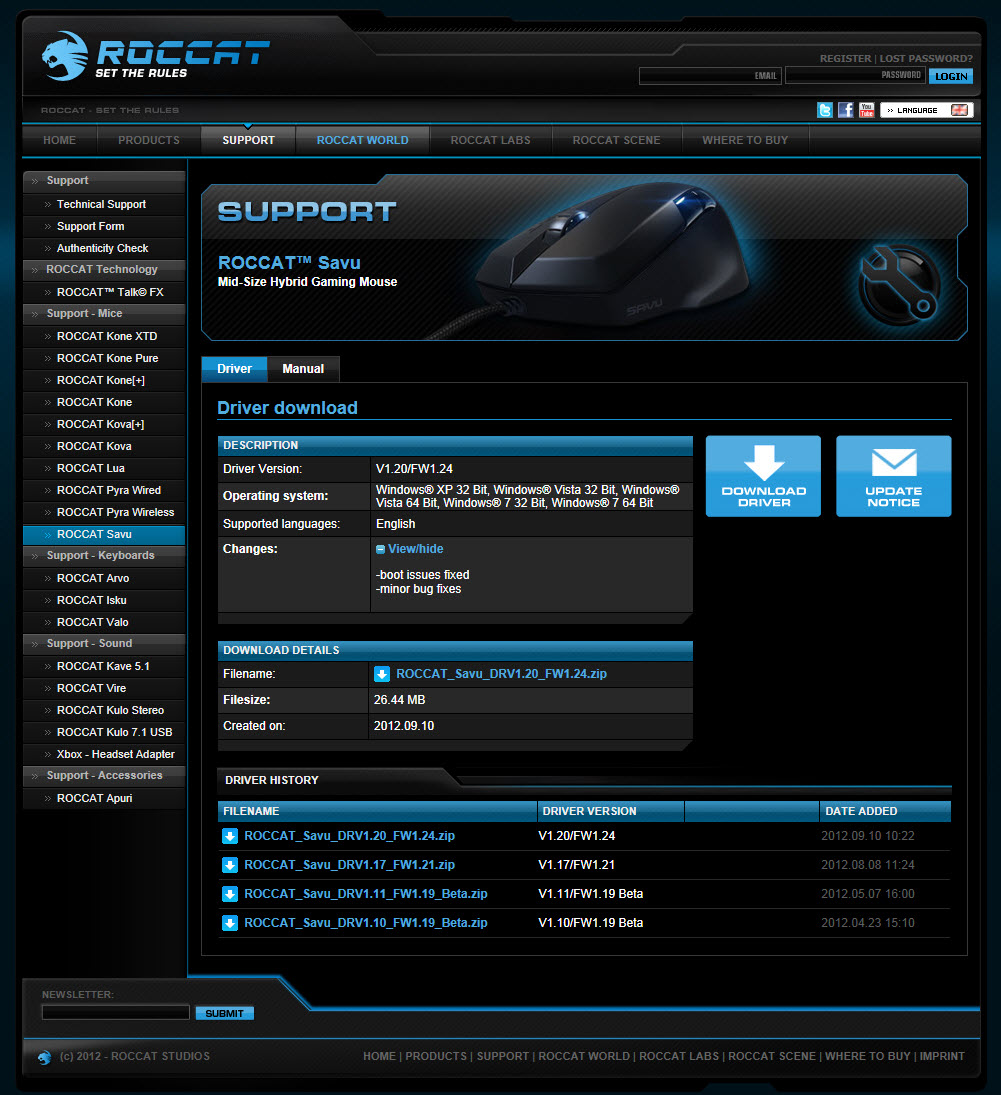Click download icon for DRV1.17_FW1.21 row
The image size is (1001, 1095).
coord(230,865)
